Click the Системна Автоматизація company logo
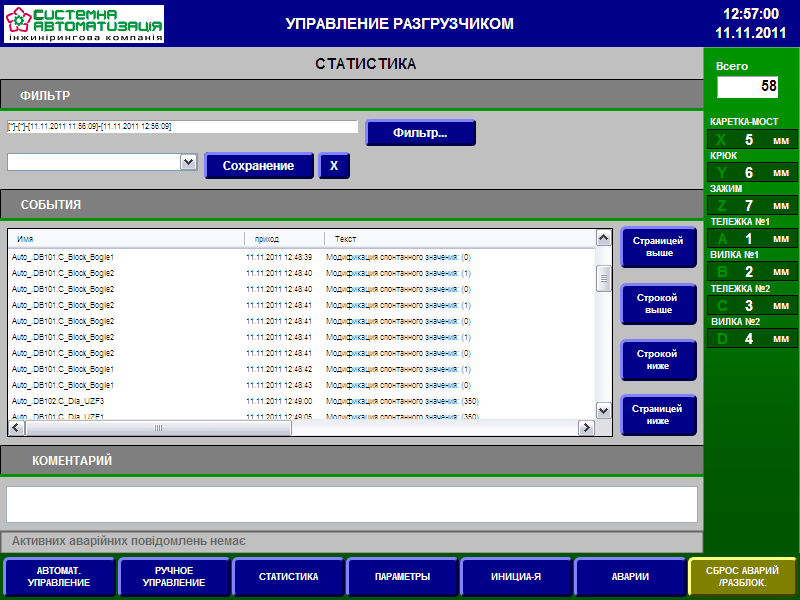 pyautogui.click(x=84, y=24)
